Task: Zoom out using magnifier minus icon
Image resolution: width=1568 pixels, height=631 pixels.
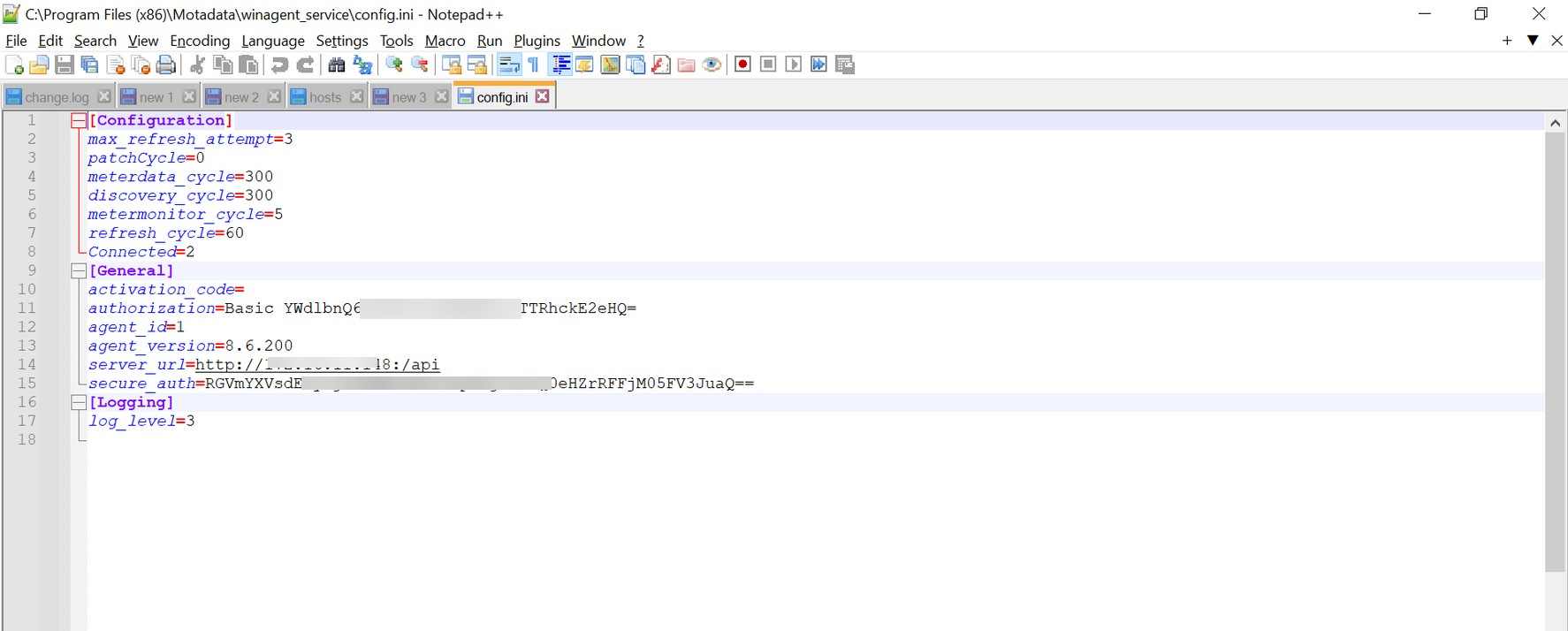Action: pos(420,65)
